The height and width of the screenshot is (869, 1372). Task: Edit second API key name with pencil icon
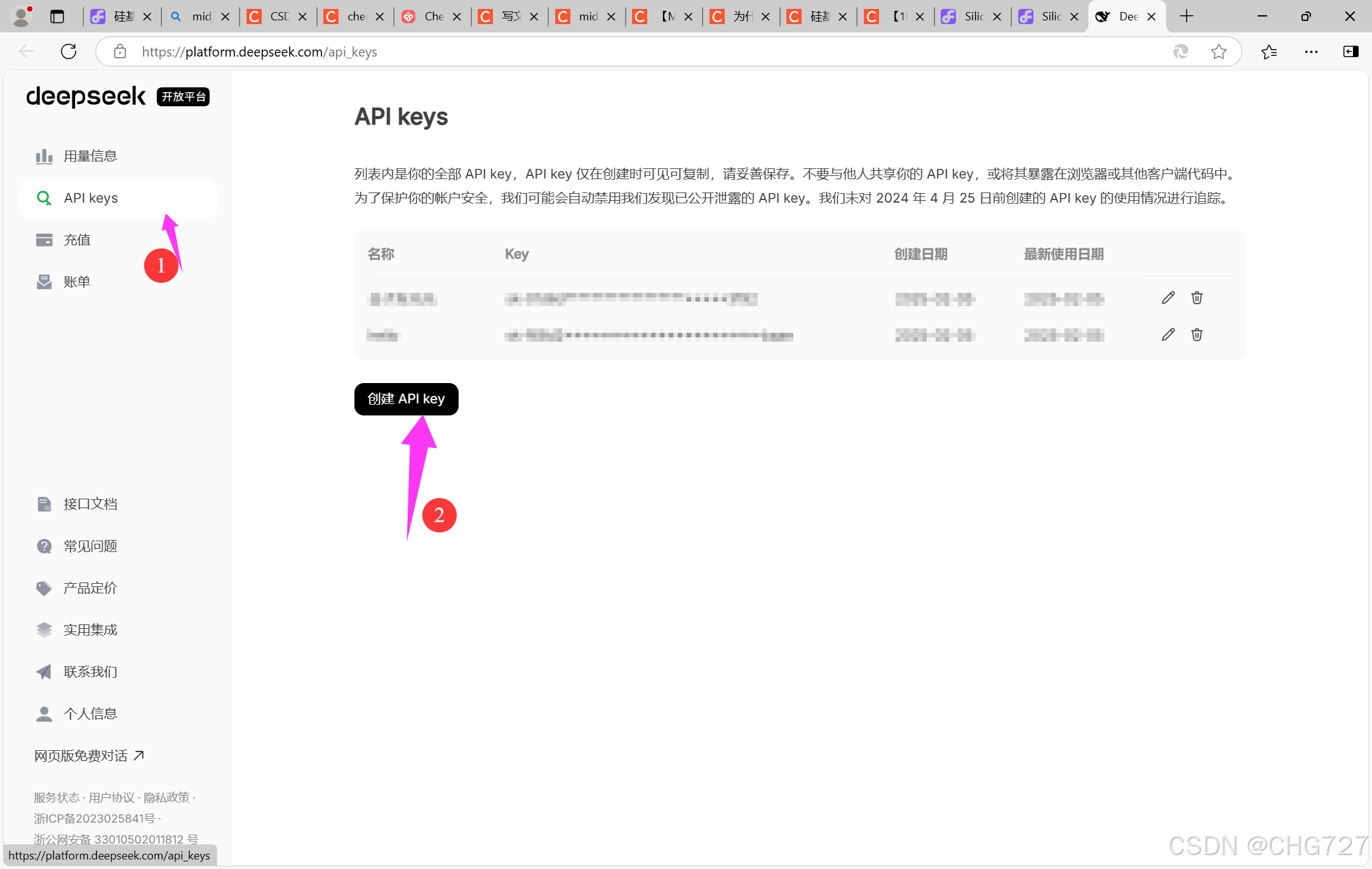1167,335
